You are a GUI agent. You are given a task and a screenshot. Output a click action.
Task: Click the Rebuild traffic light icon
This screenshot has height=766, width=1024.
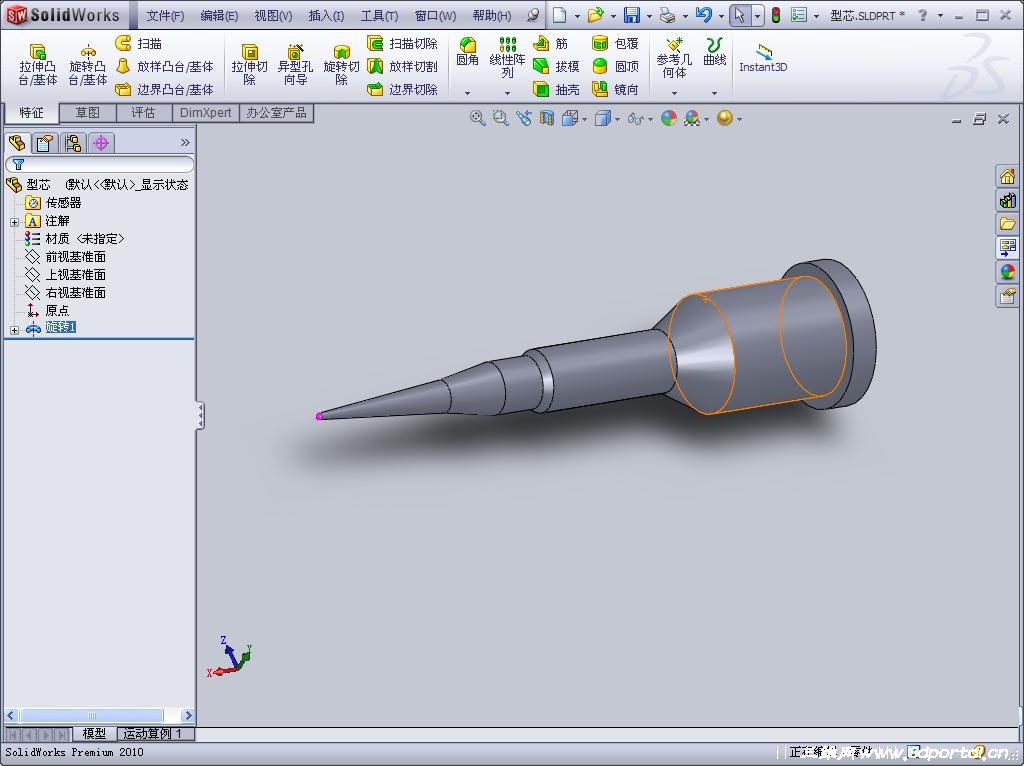776,15
